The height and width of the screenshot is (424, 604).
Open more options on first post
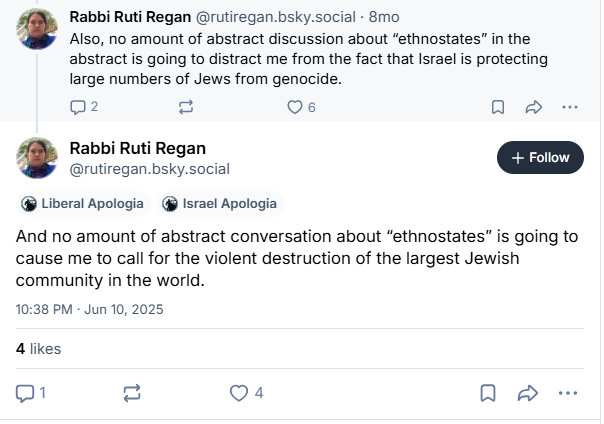click(570, 107)
